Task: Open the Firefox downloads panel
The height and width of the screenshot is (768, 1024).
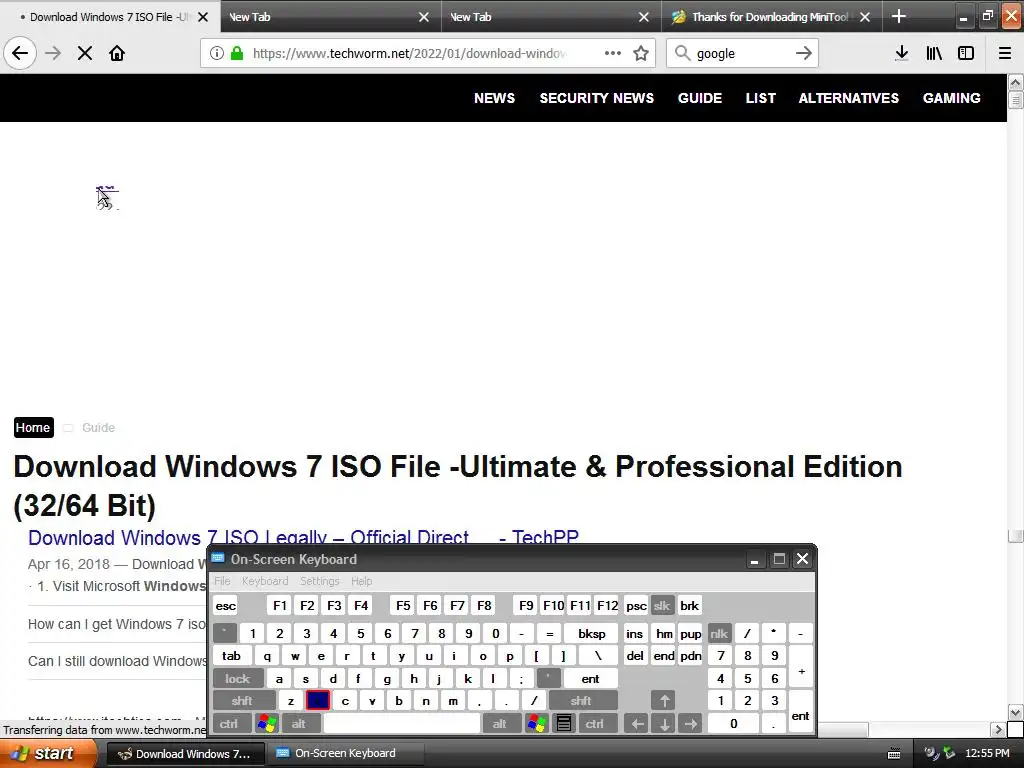Action: pyautogui.click(x=901, y=53)
